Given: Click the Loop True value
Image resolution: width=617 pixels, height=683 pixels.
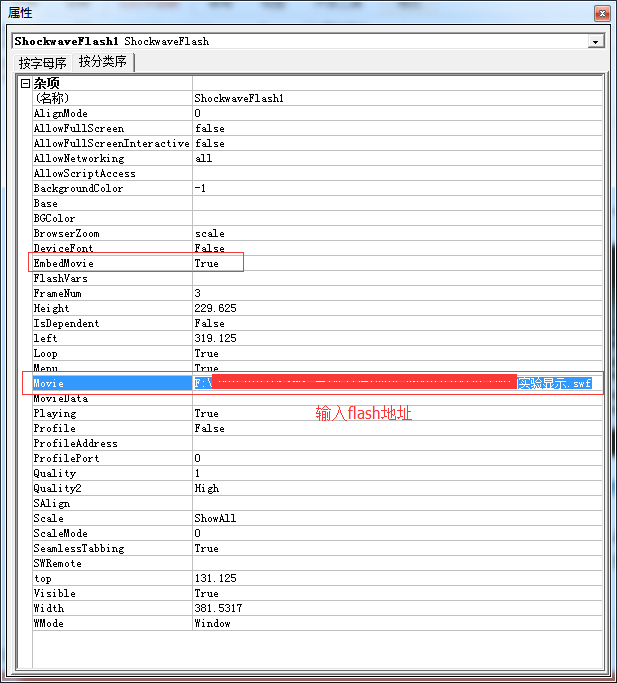Looking at the screenshot, I should [397, 353].
